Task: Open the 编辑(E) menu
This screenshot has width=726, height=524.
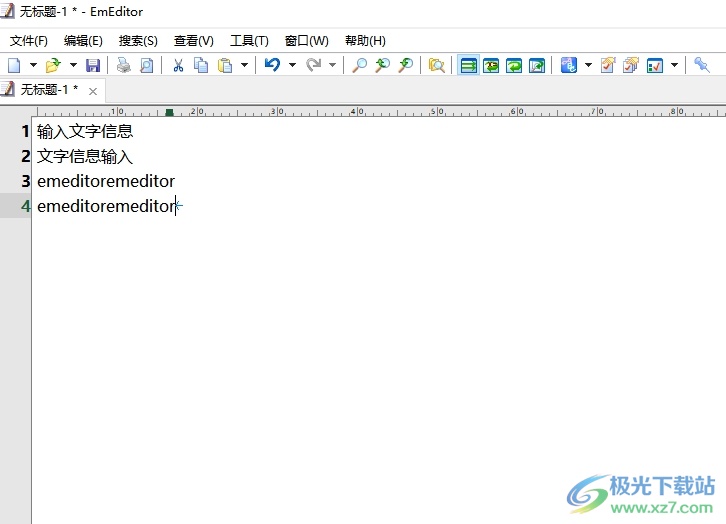Action: tap(83, 41)
